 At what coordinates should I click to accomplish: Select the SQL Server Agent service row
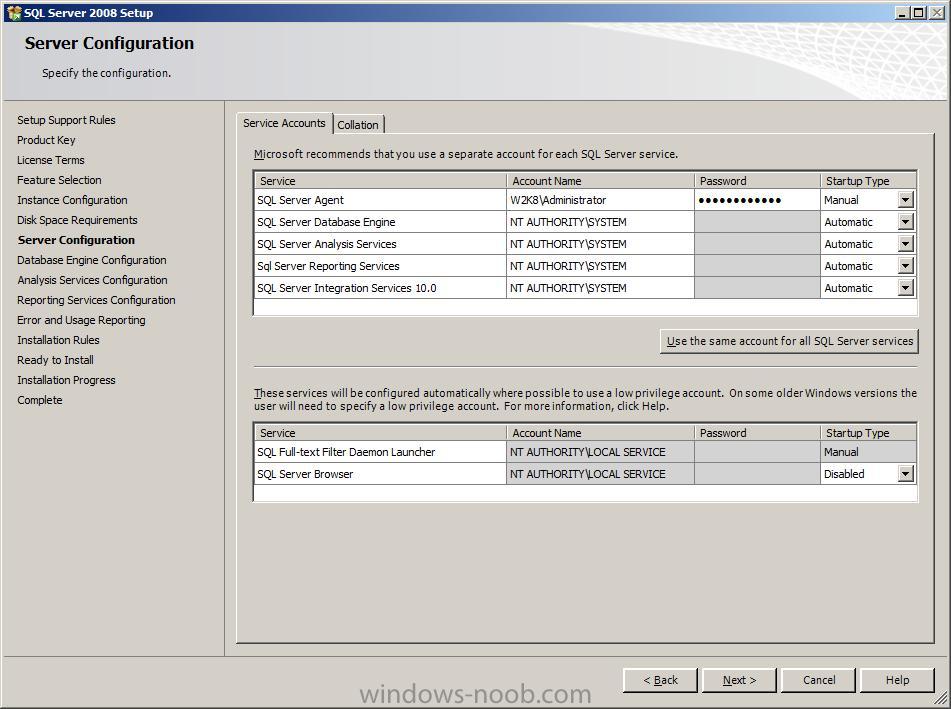point(380,200)
